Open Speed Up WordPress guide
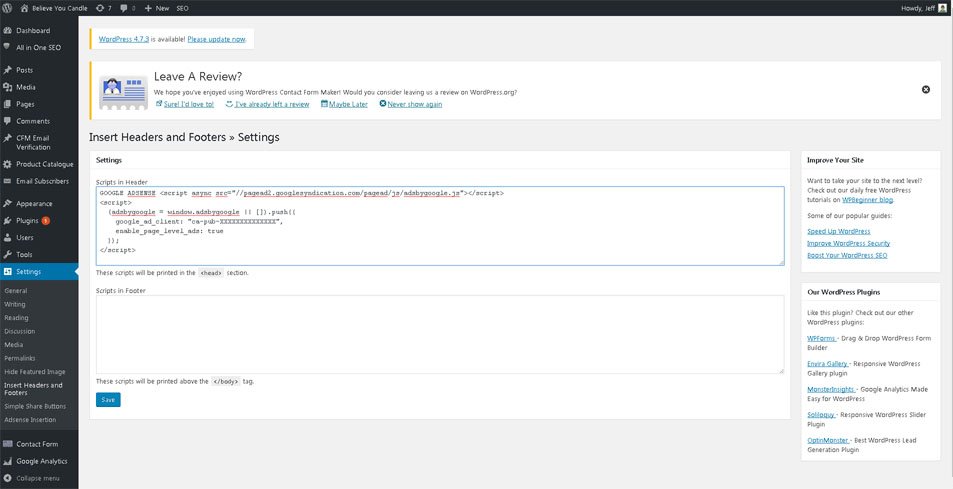The height and width of the screenshot is (489, 953). point(839,231)
